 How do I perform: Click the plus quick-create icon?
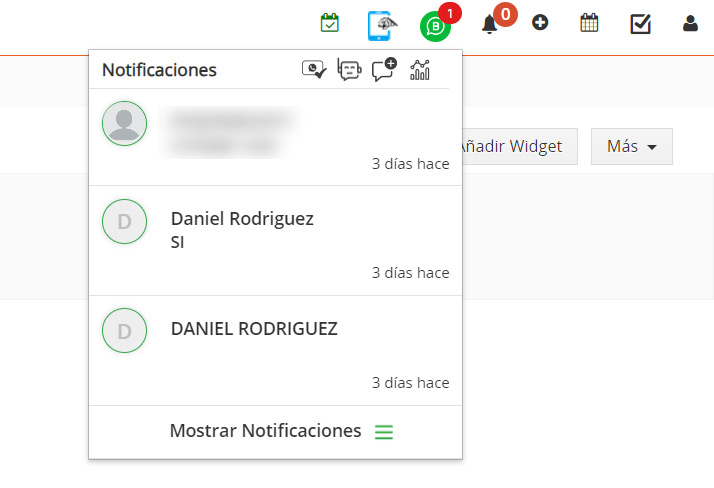click(x=540, y=22)
